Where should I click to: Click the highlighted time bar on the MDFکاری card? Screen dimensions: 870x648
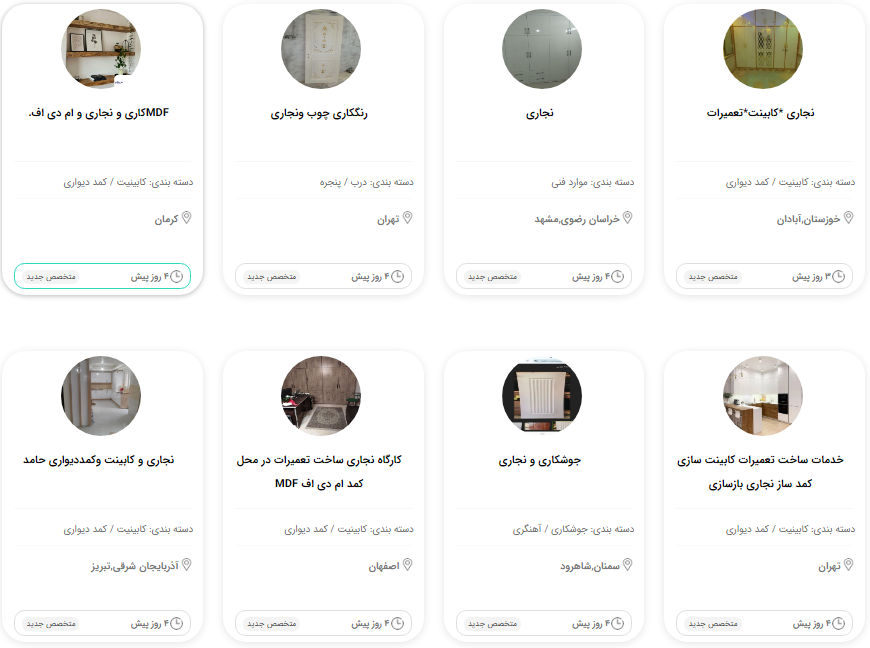click(x=102, y=276)
